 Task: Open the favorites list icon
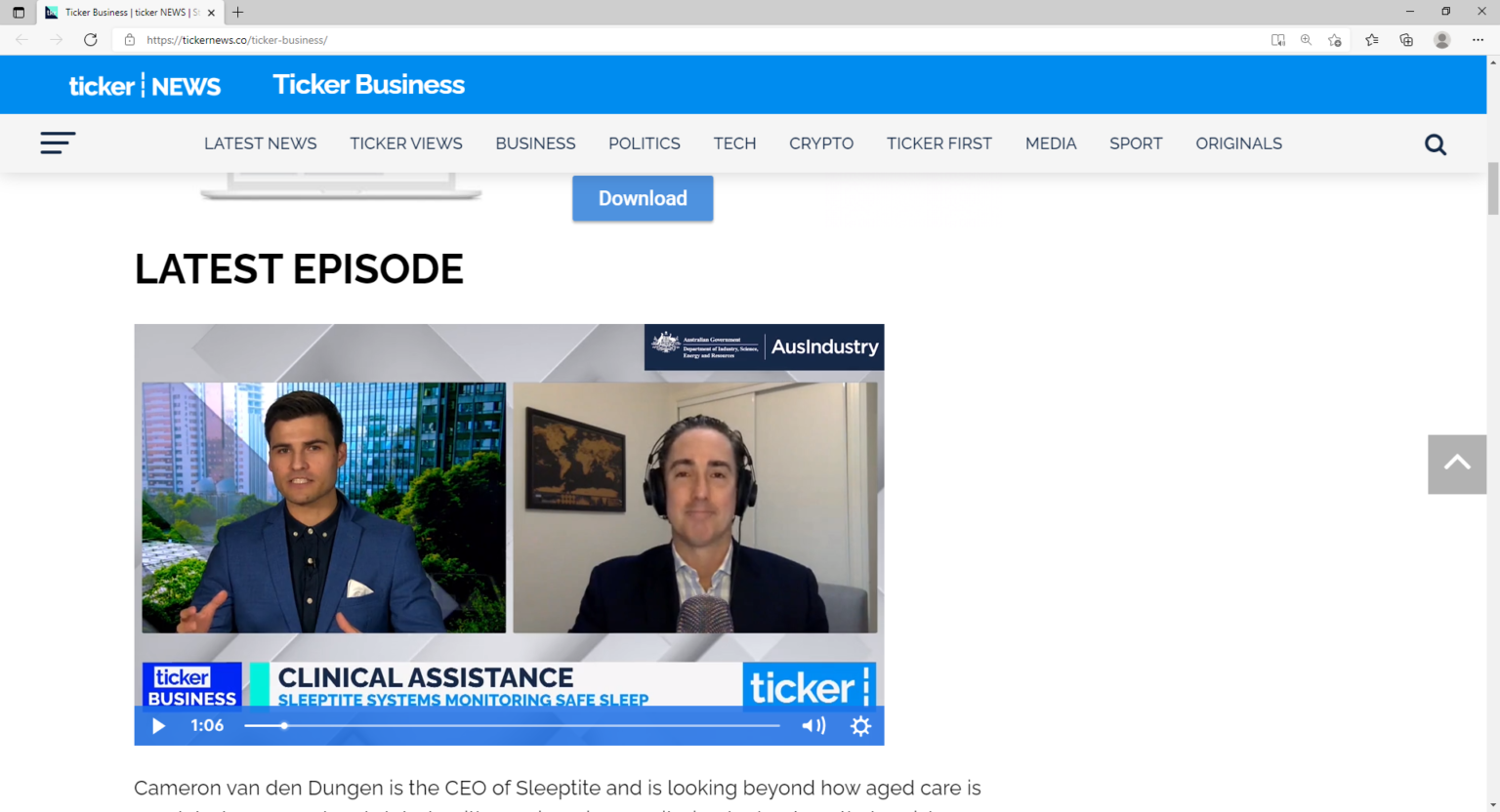1372,40
